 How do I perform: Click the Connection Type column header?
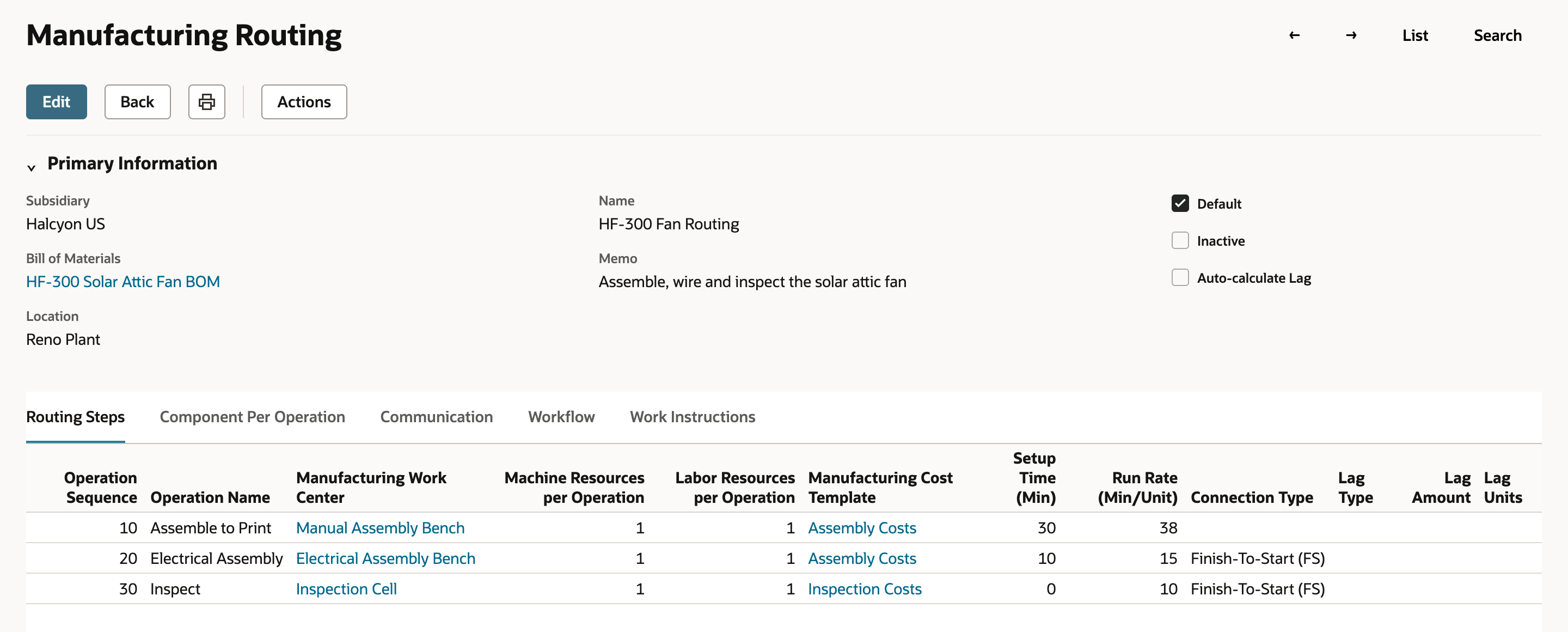tap(1252, 497)
